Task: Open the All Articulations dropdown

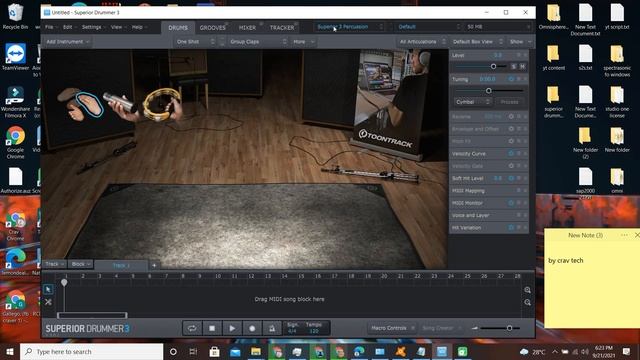Action: point(422,42)
